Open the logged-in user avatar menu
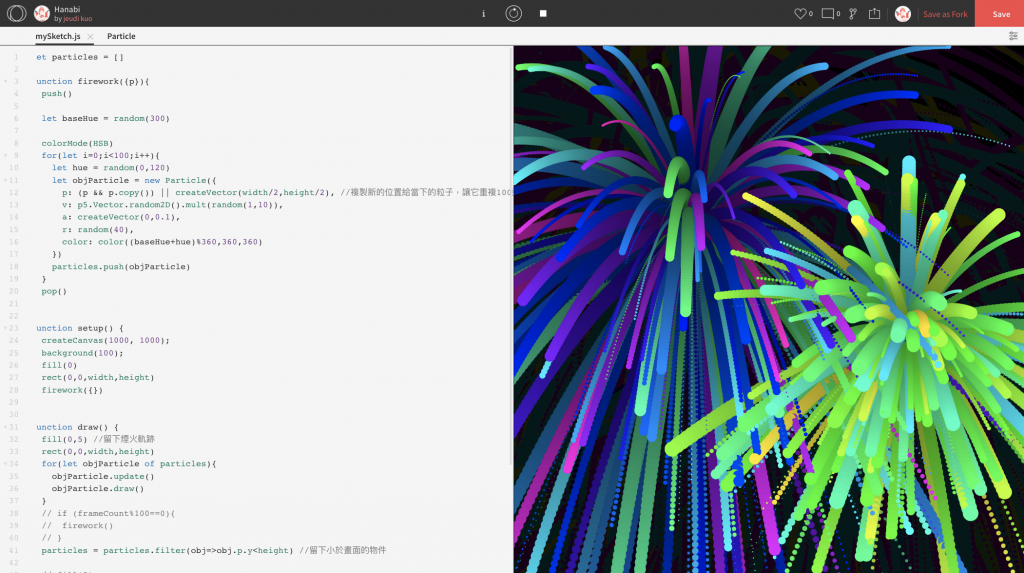Image resolution: width=1024 pixels, height=573 pixels. (x=903, y=14)
